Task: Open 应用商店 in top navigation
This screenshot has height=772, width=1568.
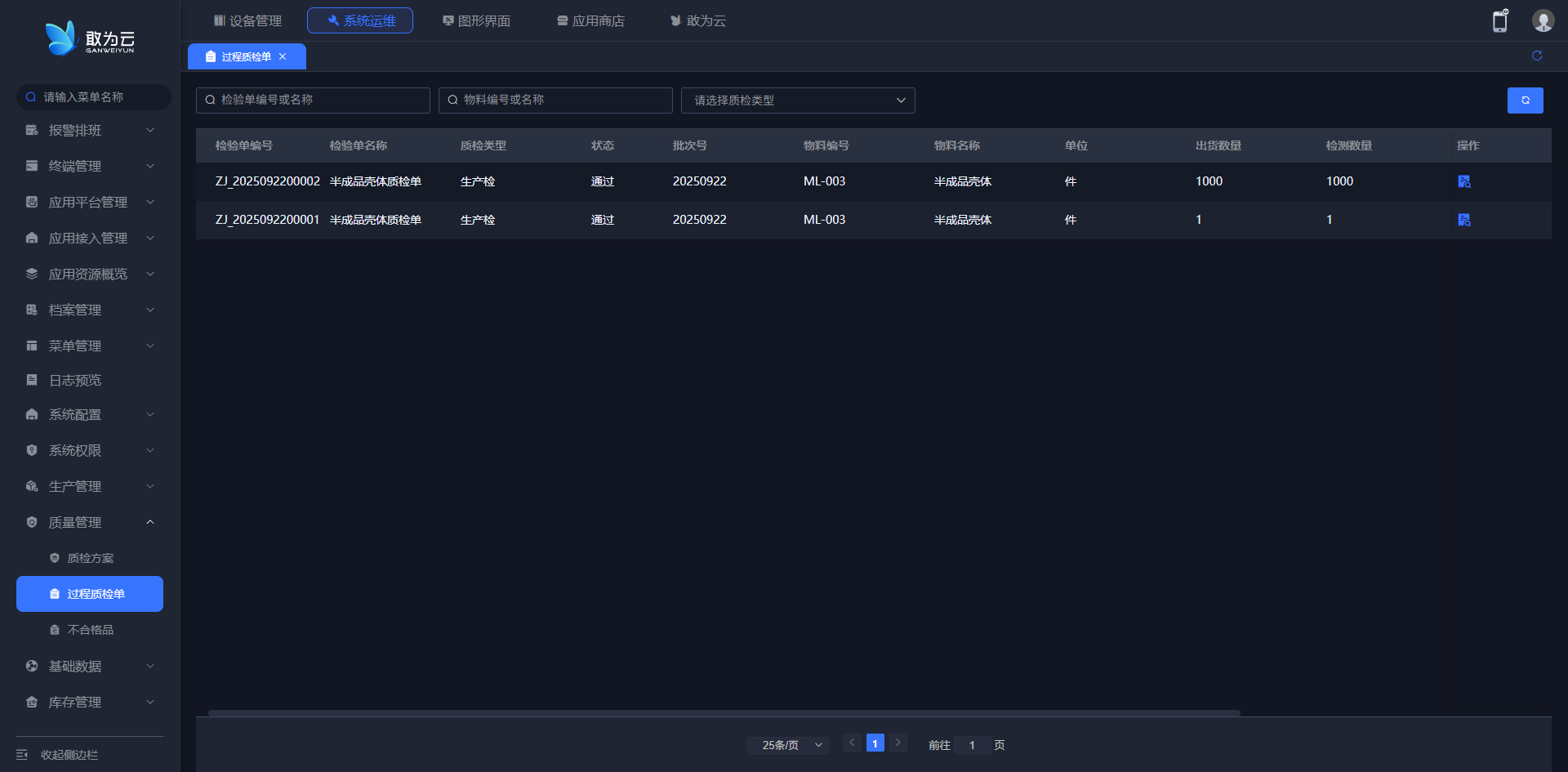Action: click(x=590, y=20)
